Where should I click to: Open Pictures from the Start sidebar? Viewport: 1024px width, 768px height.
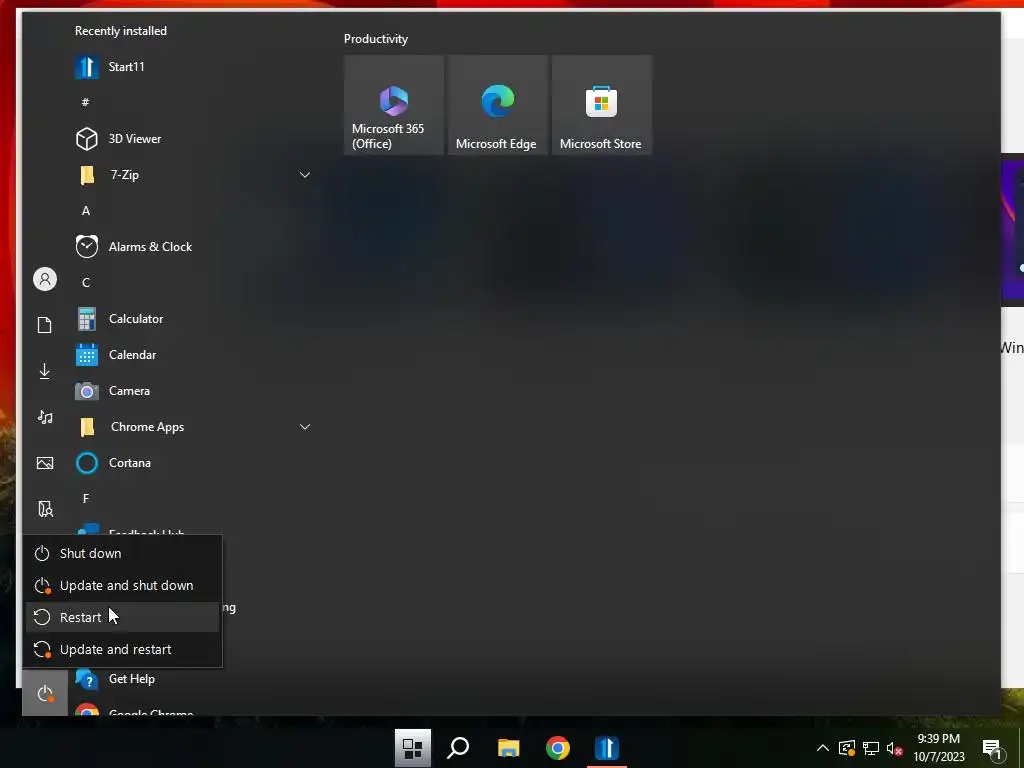click(45, 463)
